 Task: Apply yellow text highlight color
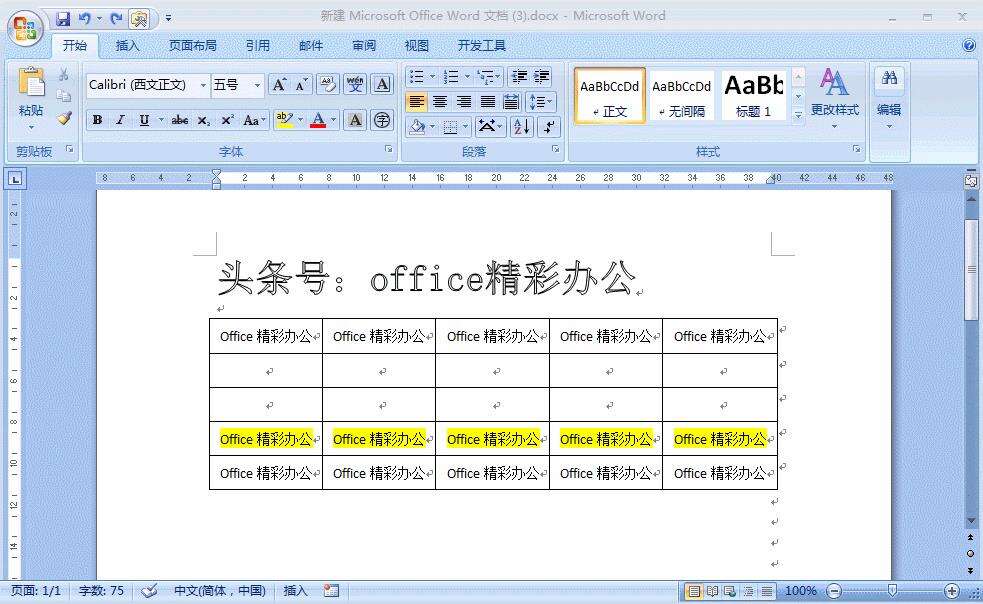285,120
